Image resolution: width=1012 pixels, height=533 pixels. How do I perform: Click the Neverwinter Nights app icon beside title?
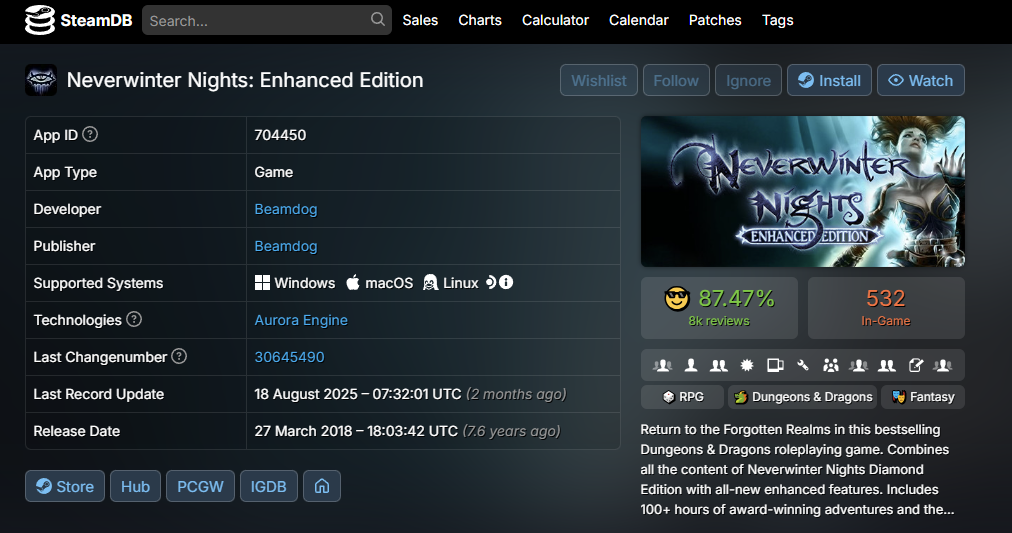coord(41,81)
